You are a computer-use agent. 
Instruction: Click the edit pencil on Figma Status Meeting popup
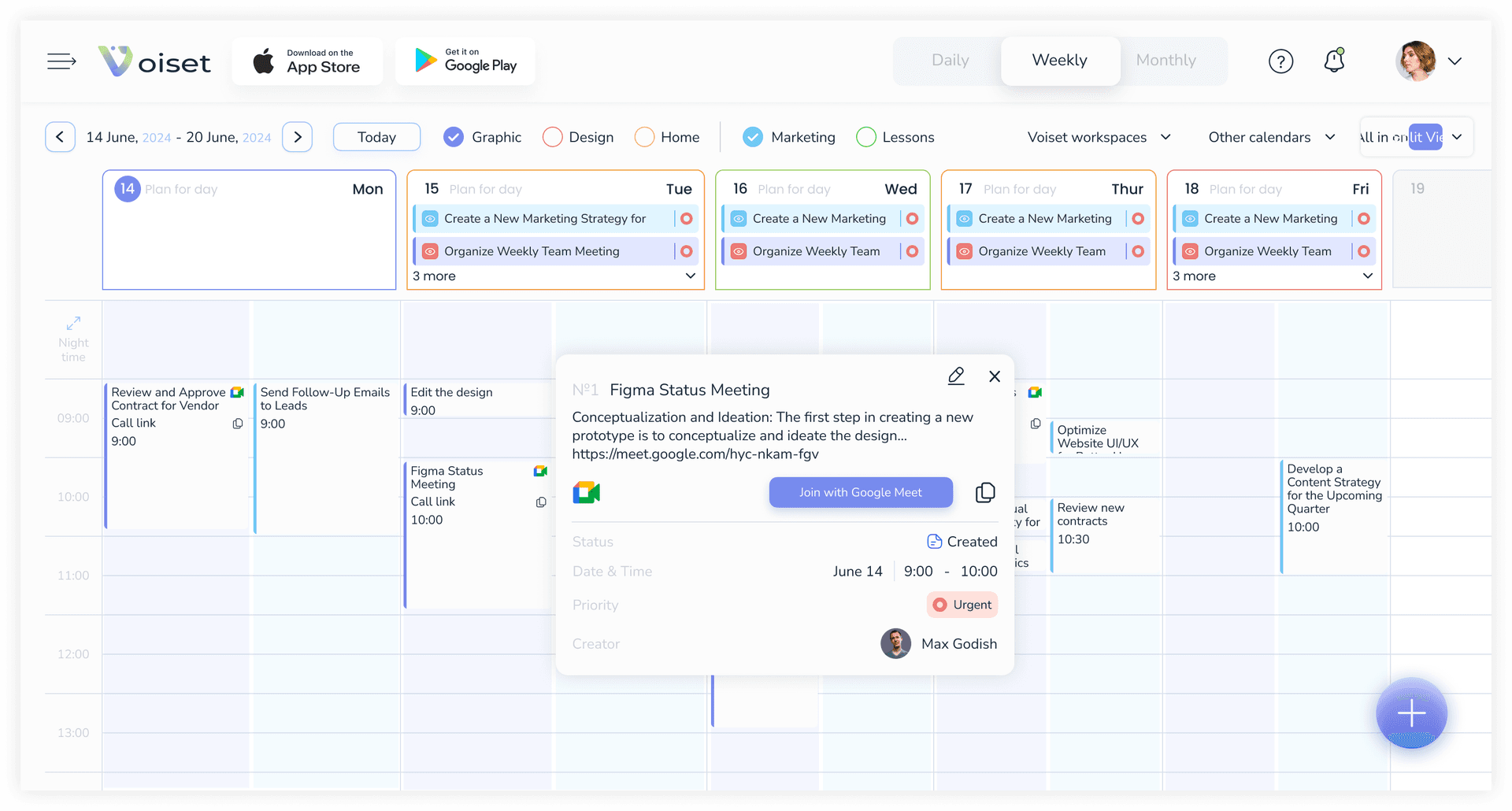tap(956, 376)
